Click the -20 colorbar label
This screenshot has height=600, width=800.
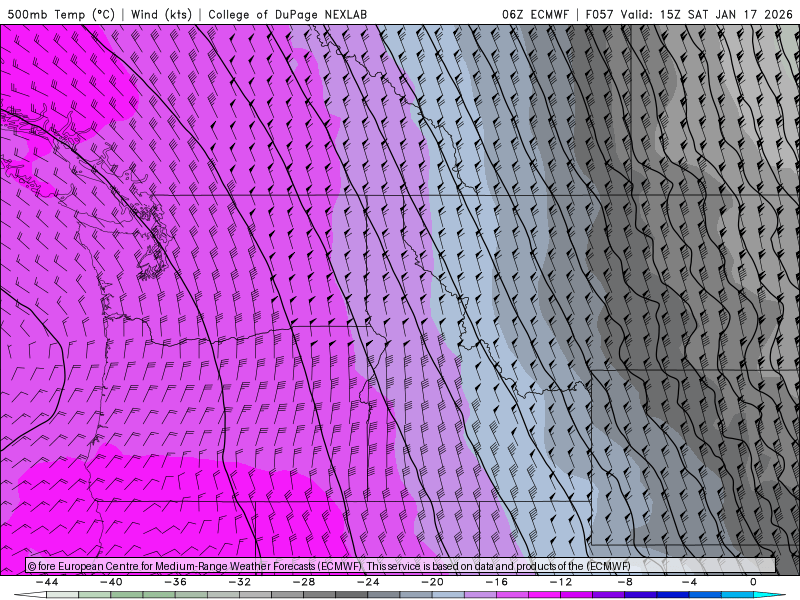[x=433, y=582]
